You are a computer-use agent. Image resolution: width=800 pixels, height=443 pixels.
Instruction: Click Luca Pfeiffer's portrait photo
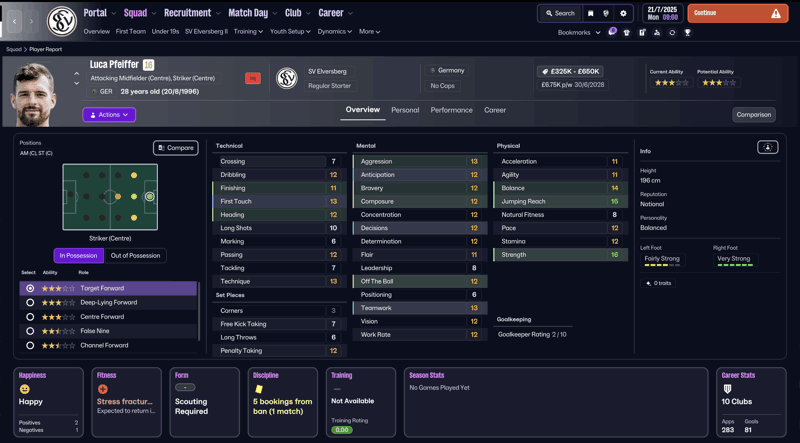(x=33, y=95)
